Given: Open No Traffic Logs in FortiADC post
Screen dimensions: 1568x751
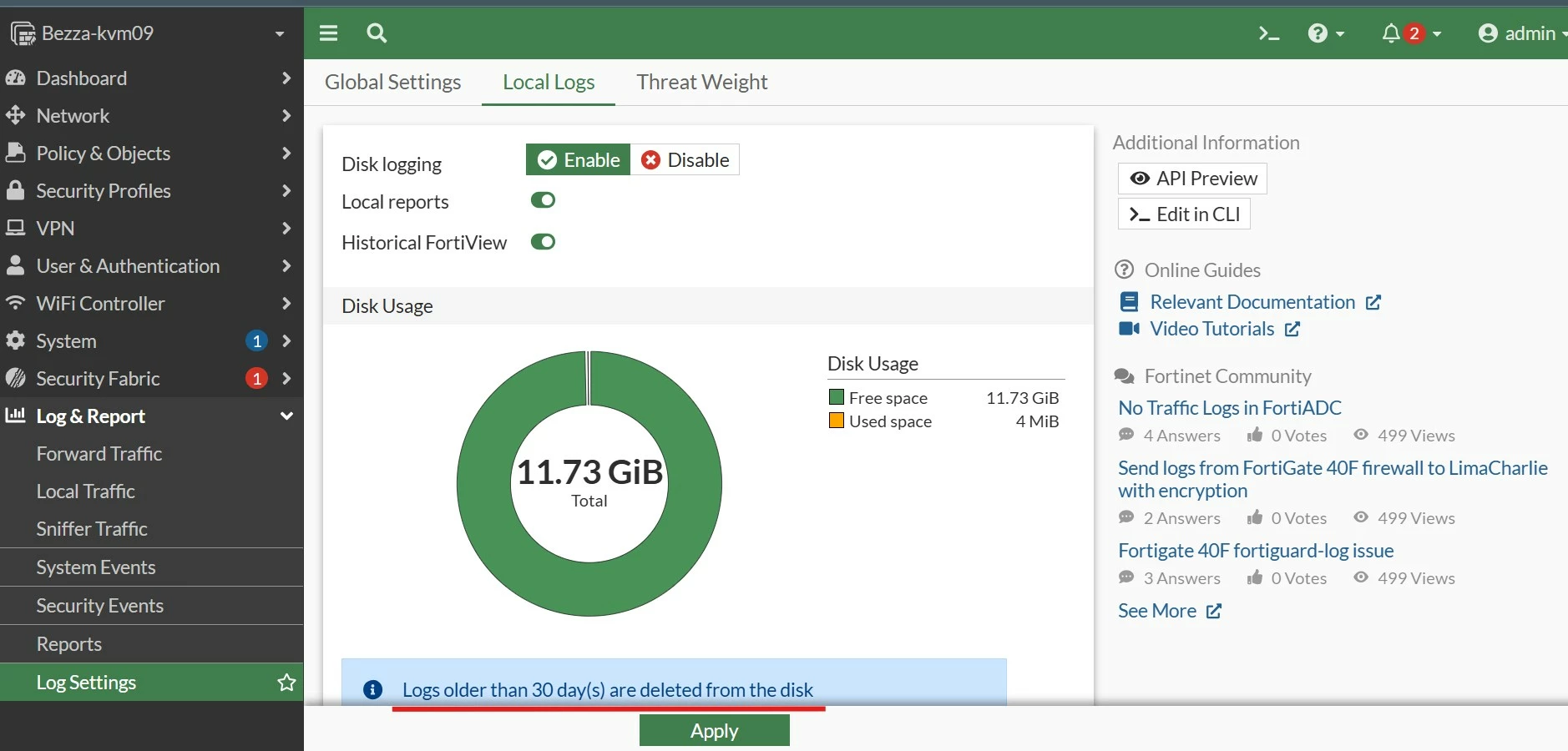Looking at the screenshot, I should 1230,407.
